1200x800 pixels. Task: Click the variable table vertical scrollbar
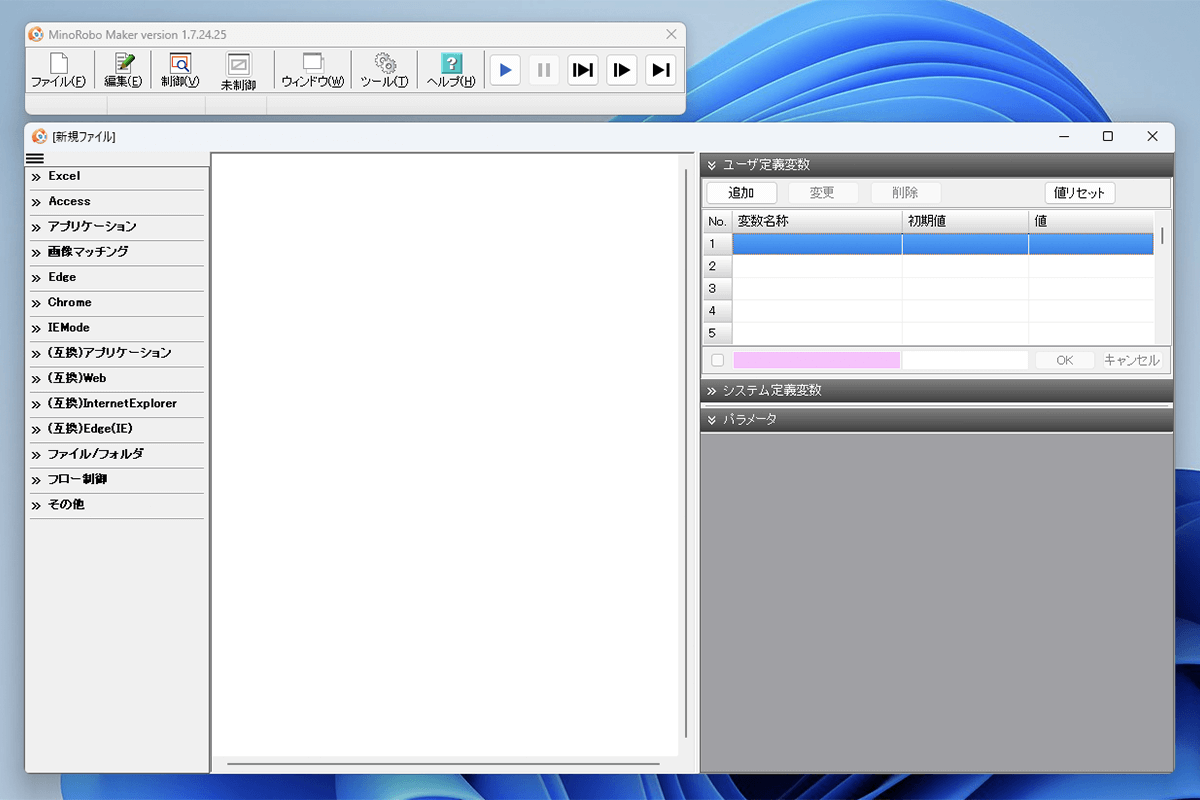[x=1162, y=236]
